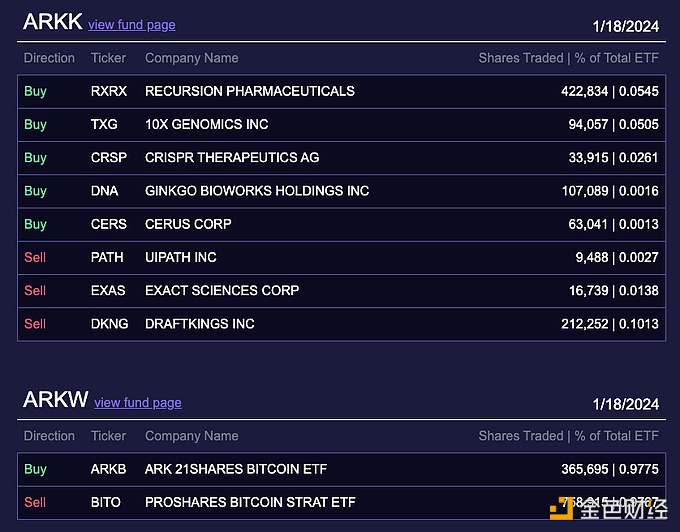Image resolution: width=680 pixels, height=532 pixels.
Task: Click Sell direction in the EXAS row
Action: [35, 290]
